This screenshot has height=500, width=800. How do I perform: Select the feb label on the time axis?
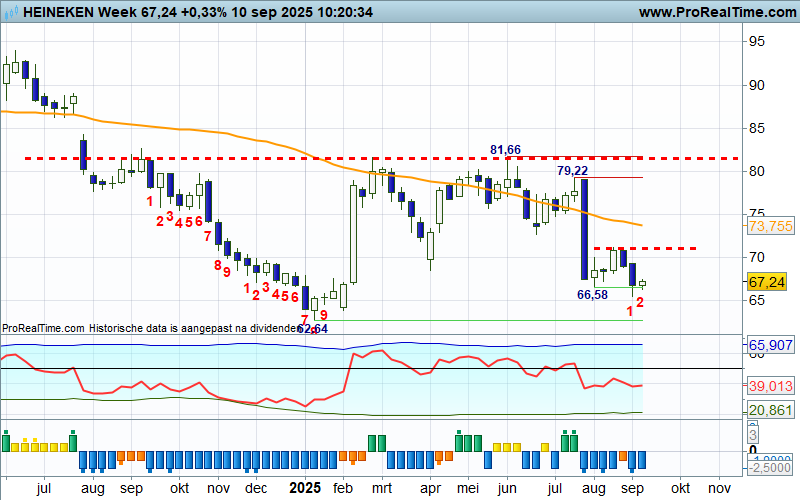tap(344, 489)
